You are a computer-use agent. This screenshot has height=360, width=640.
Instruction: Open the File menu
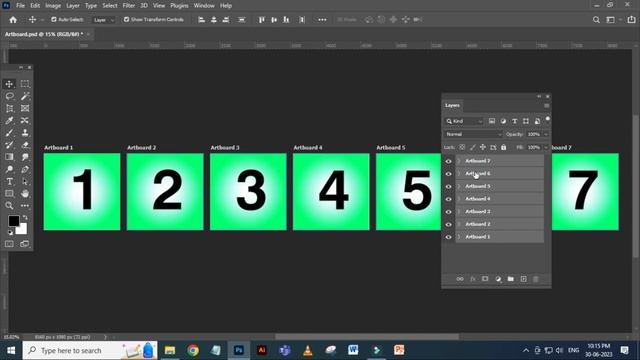[x=20, y=6]
